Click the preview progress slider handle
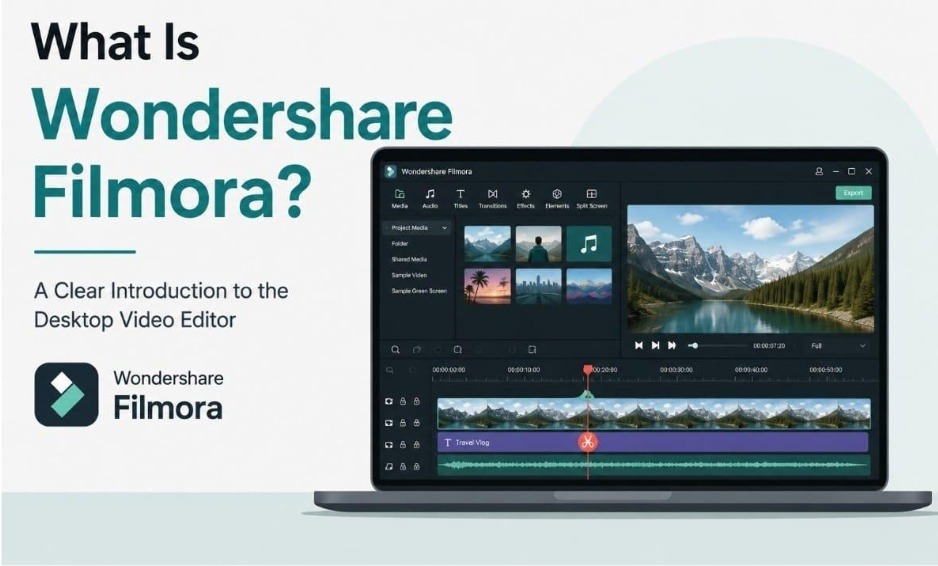This screenshot has height=566, width=938. [695, 345]
